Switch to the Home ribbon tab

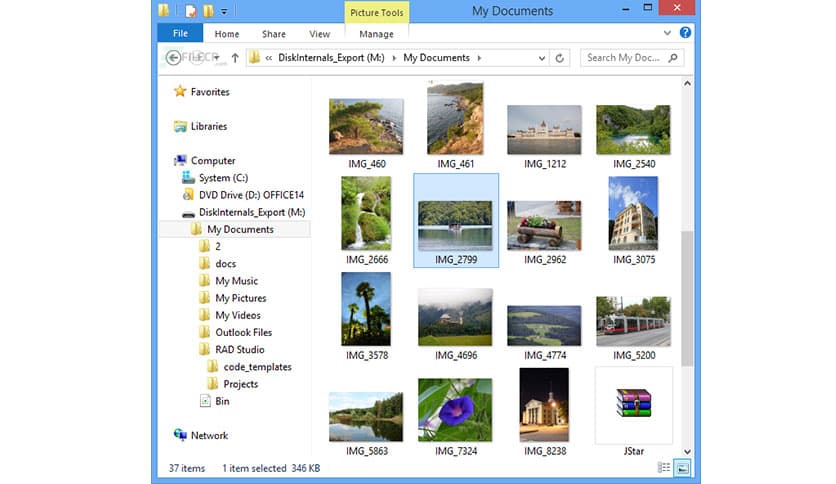pos(227,34)
